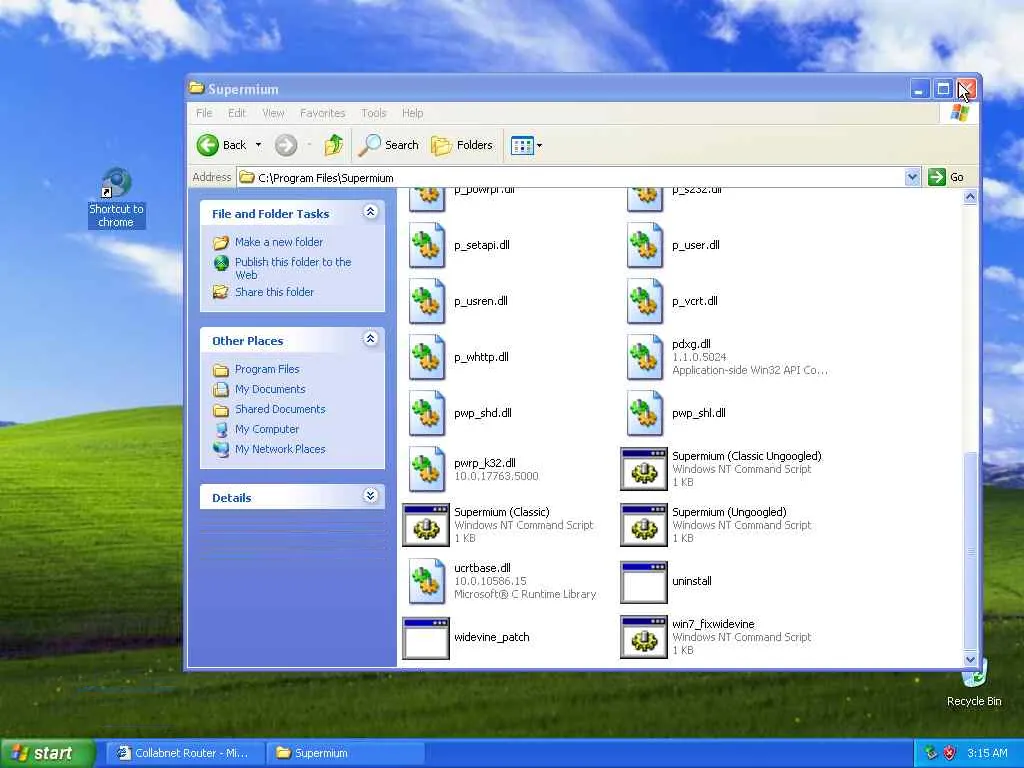The image size is (1024, 768).
Task: Go to Program Files in Other Places
Action: coord(266,369)
